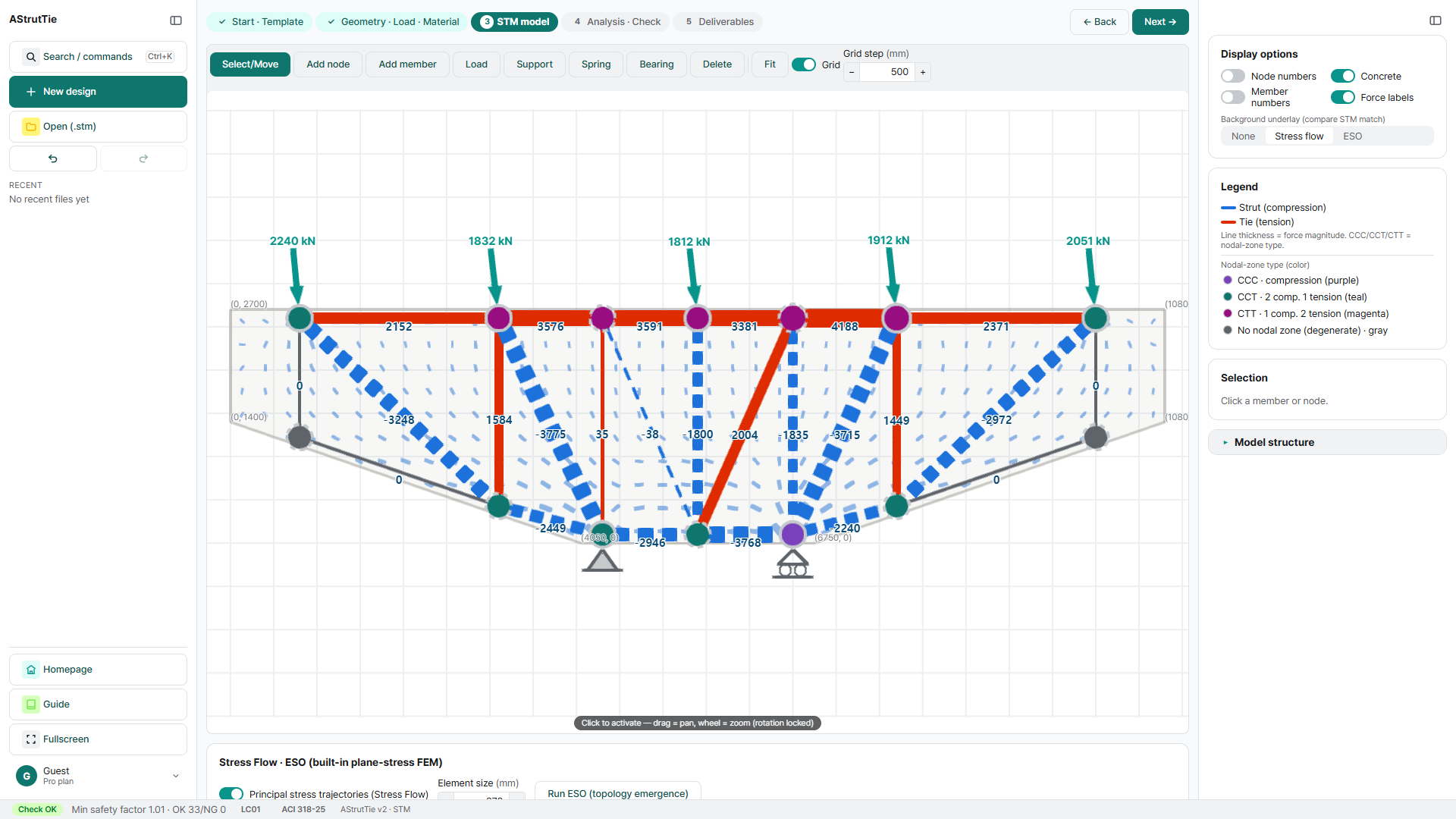Click the 1832 kN load arrow
The width and height of the screenshot is (1456, 819).
[494, 276]
